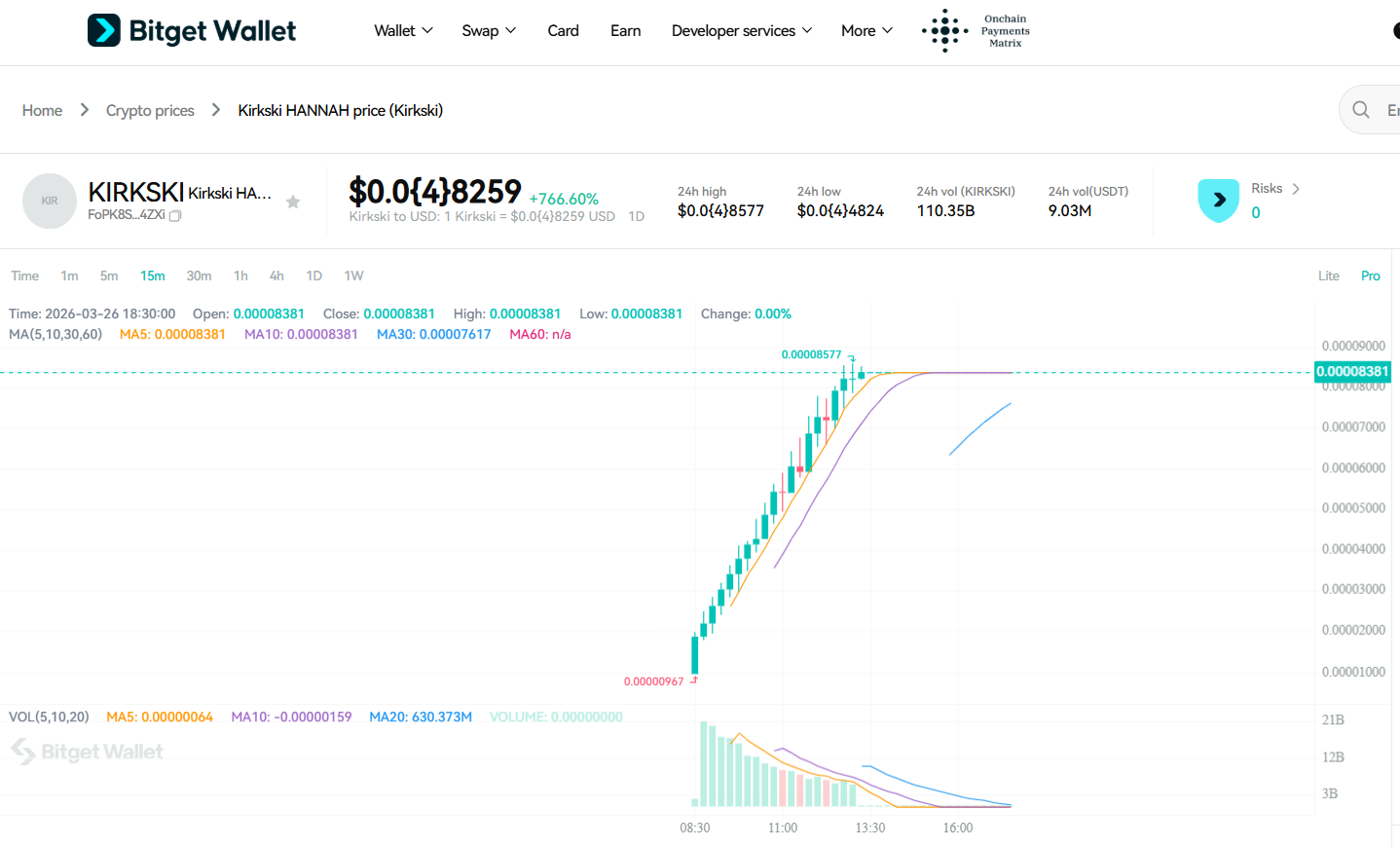Switch to the 1D timeframe tab
Screen dimensions: 1400x847
click(313, 276)
